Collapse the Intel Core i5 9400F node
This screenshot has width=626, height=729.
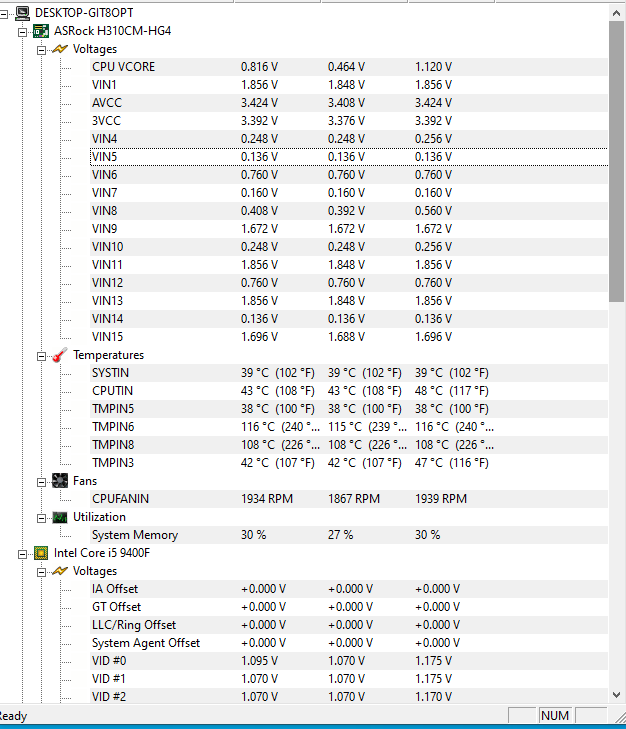(22, 554)
